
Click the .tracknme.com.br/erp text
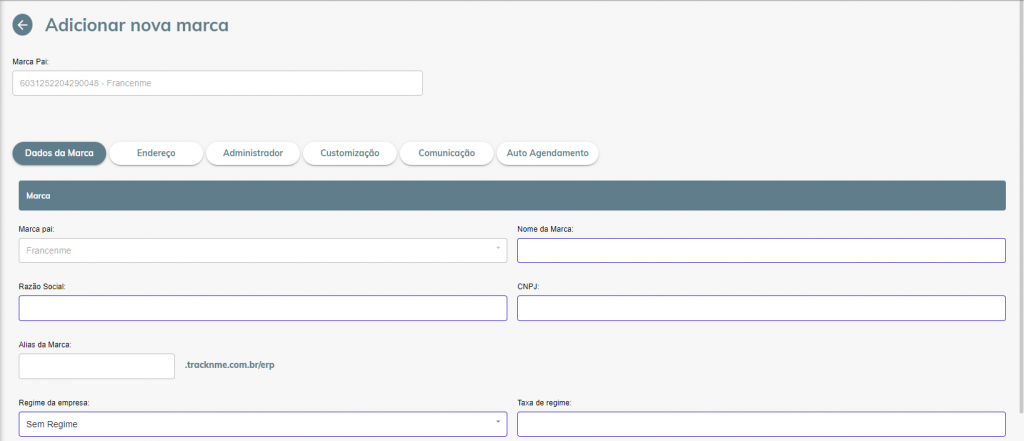(x=230, y=365)
